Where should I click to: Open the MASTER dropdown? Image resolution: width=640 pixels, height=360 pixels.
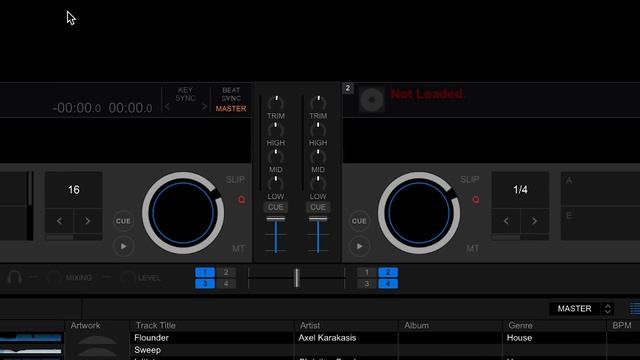click(582, 309)
